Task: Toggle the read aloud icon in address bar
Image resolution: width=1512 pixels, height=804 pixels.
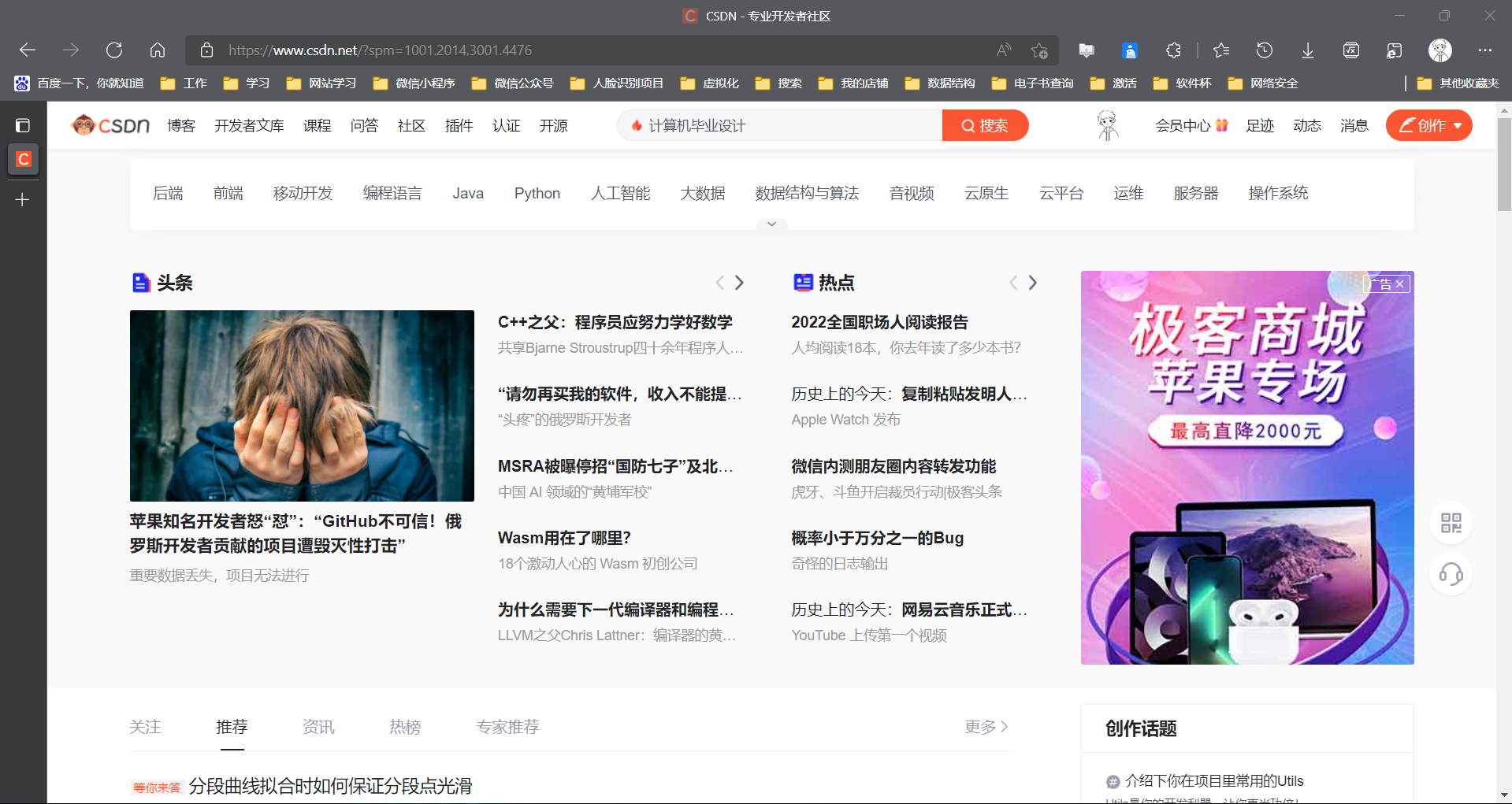Action: click(x=1003, y=50)
